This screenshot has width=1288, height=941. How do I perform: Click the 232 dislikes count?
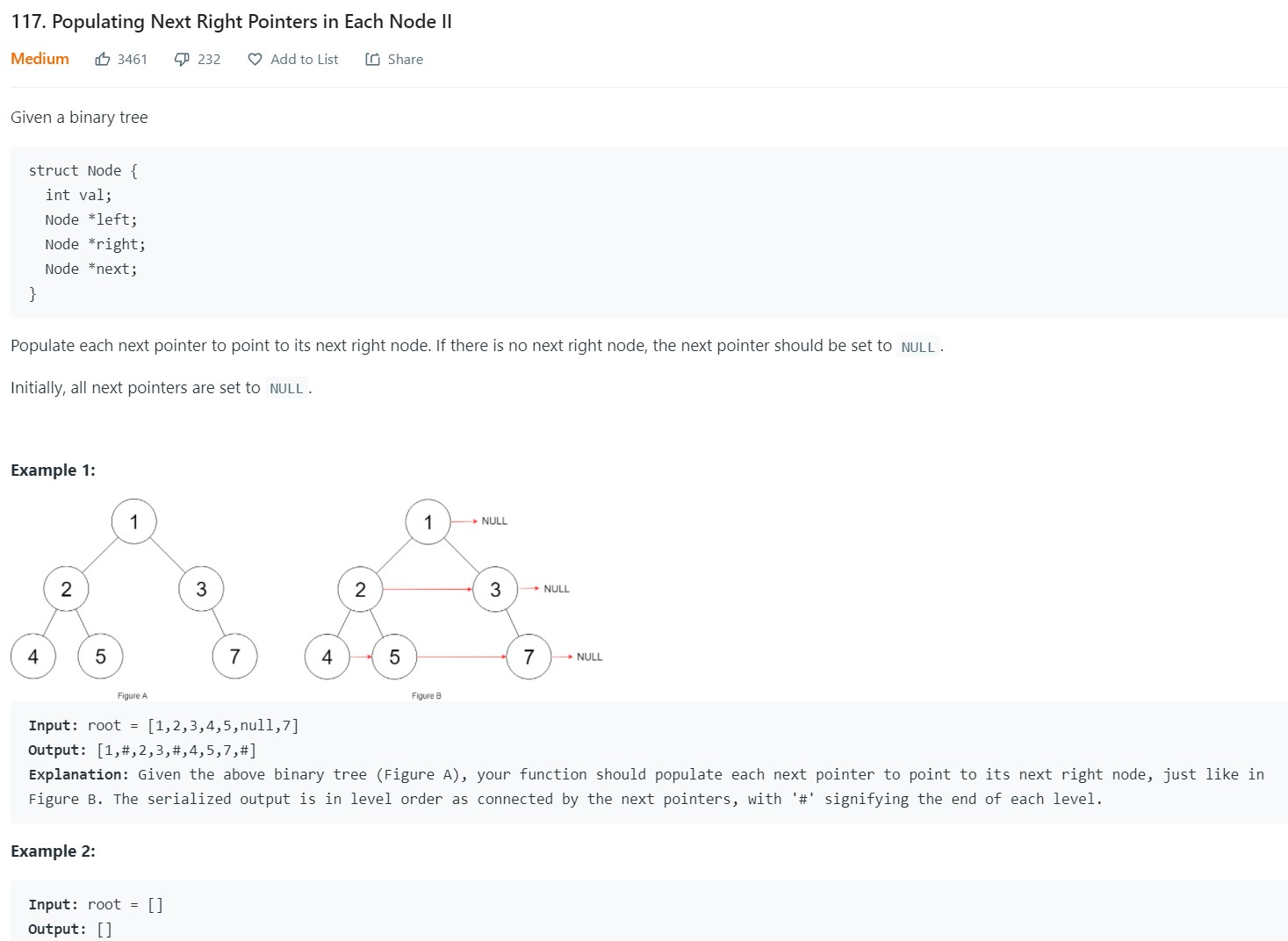click(209, 60)
